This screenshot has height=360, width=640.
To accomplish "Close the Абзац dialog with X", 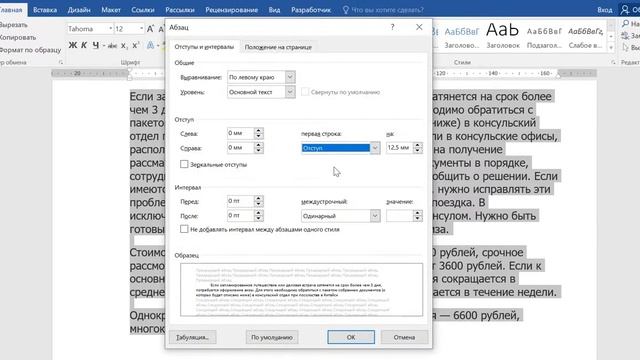I will pyautogui.click(x=419, y=27).
